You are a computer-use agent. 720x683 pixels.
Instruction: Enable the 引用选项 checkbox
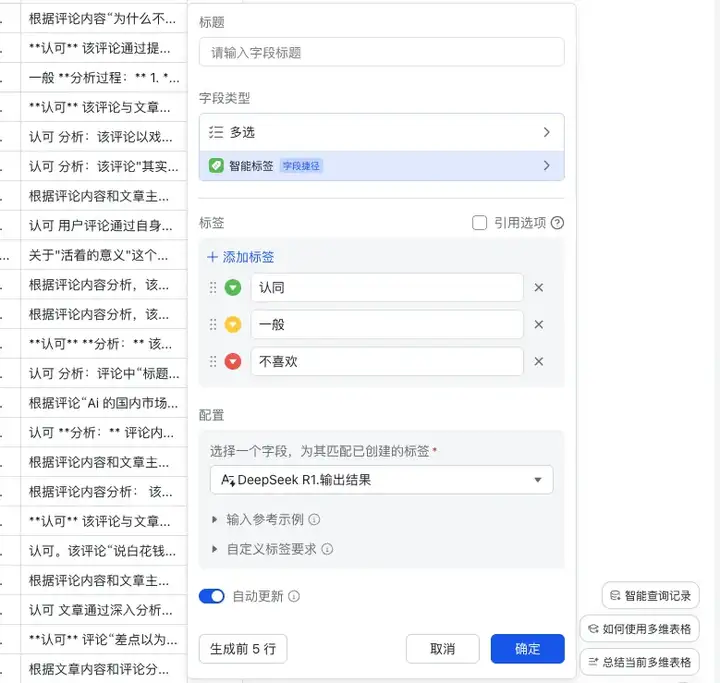pyautogui.click(x=479, y=223)
